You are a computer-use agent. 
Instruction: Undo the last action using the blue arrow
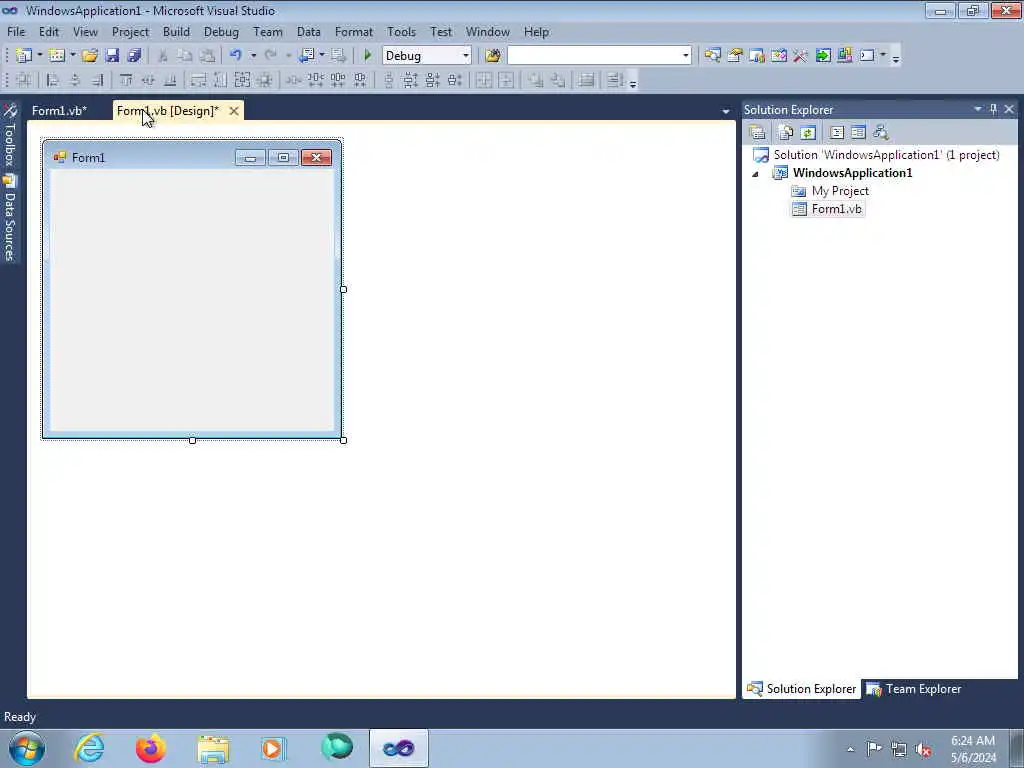click(x=236, y=56)
